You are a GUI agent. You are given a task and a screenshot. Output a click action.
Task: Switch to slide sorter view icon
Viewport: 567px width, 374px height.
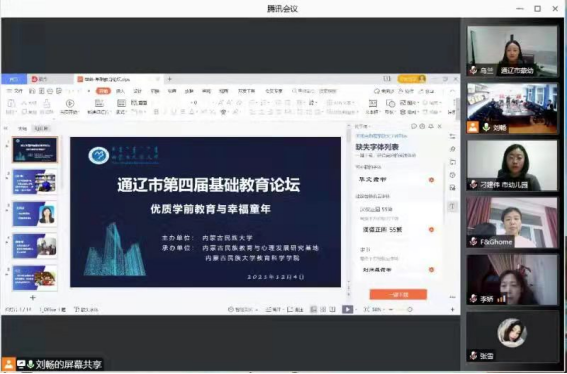pyautogui.click(x=323, y=309)
